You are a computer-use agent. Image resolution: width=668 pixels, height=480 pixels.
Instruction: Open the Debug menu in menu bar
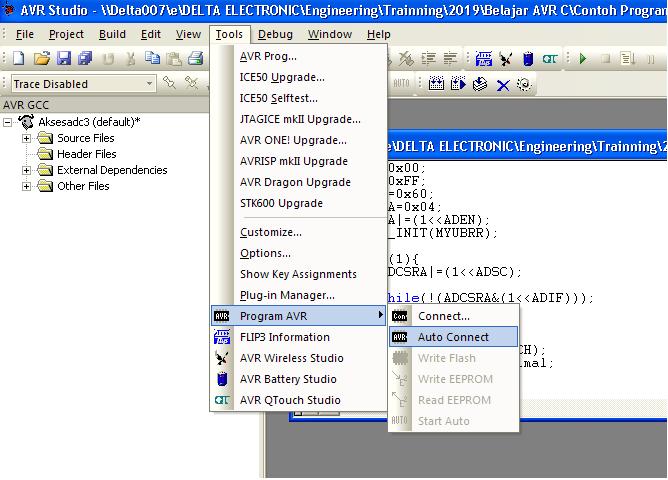point(275,34)
